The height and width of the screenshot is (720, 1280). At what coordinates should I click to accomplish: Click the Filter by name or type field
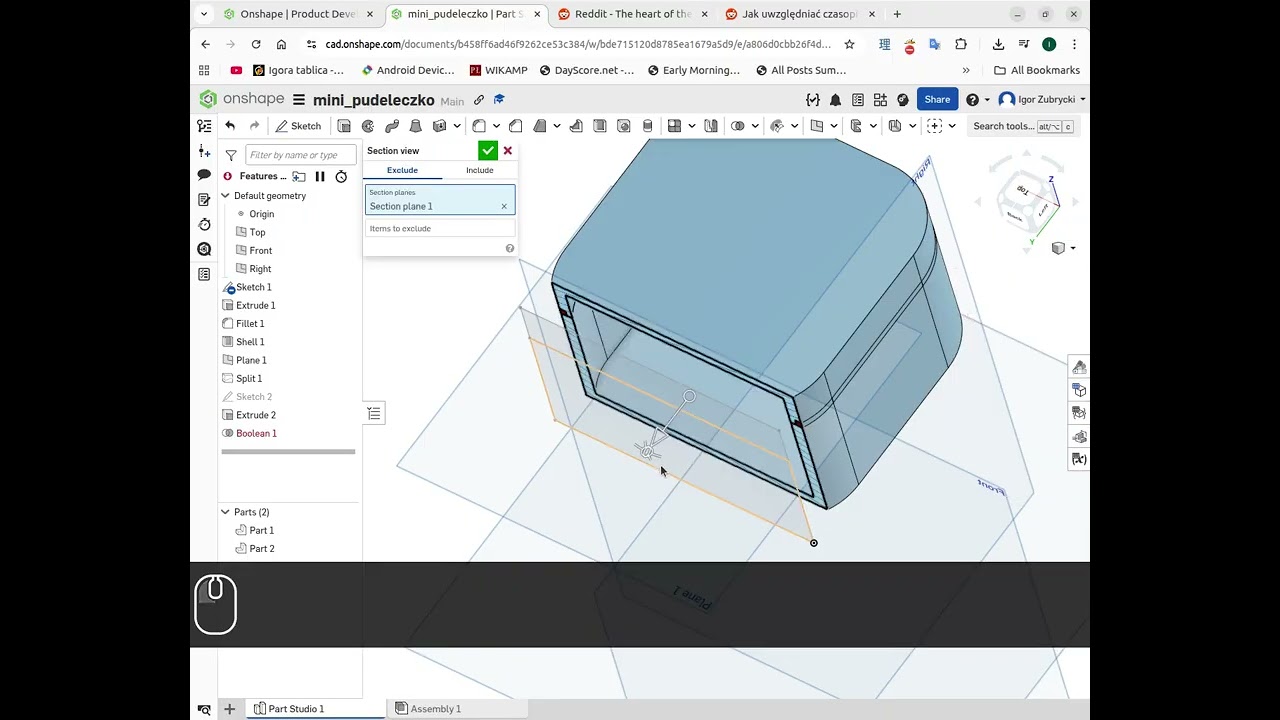300,155
